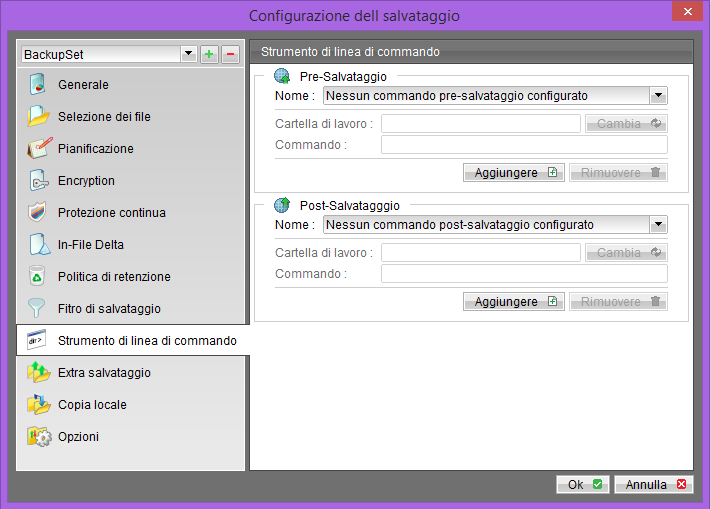Click the Strumento di linea di commando icon
This screenshot has width=711, height=509.
37,340
